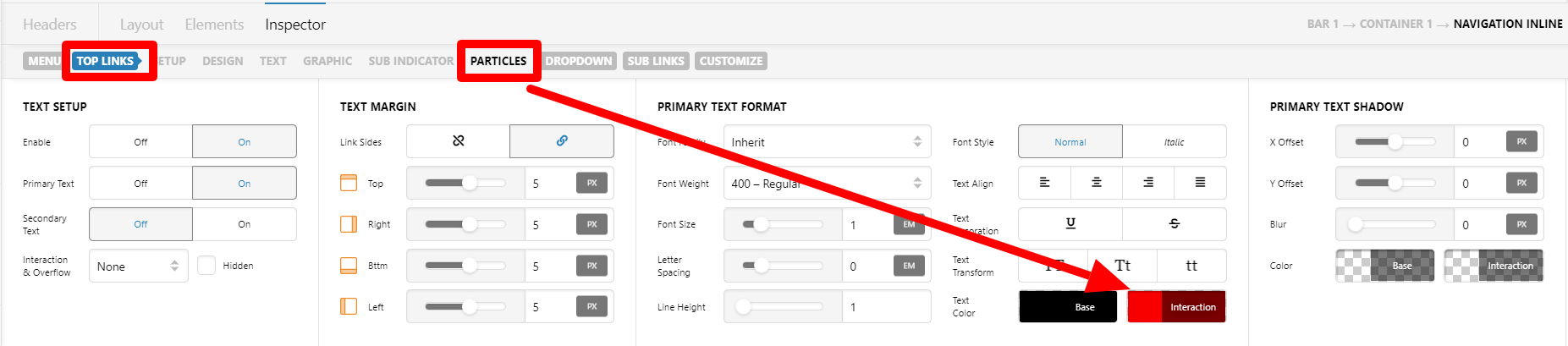Open the Font Family Inherit dropdown

(827, 141)
